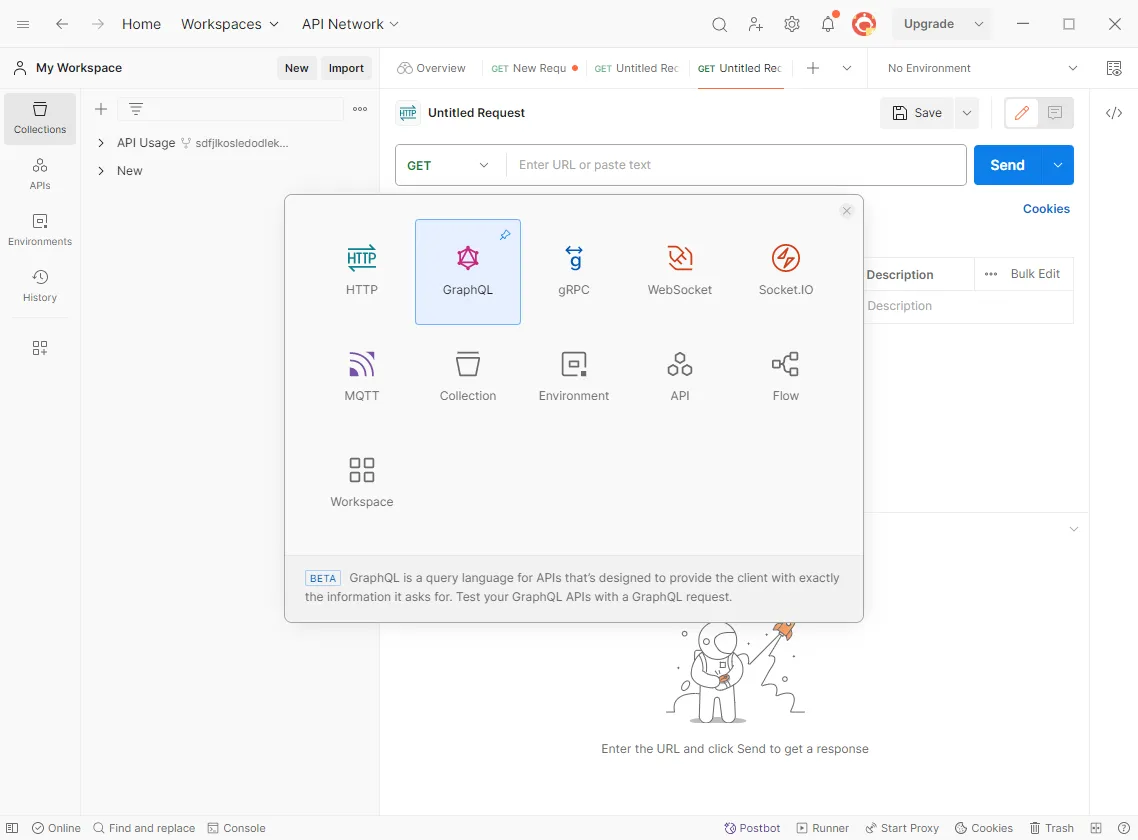Go forward with the right arrow
The width and height of the screenshot is (1138, 840).
point(98,24)
